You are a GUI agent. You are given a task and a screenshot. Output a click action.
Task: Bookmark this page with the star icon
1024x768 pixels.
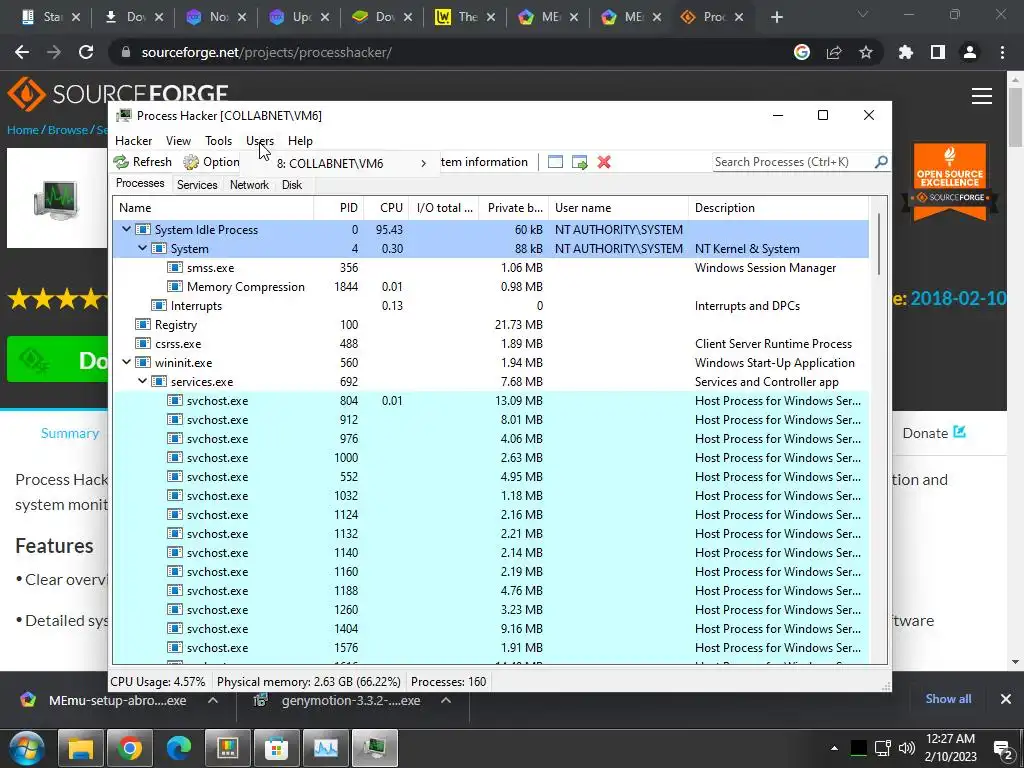pyautogui.click(x=866, y=52)
